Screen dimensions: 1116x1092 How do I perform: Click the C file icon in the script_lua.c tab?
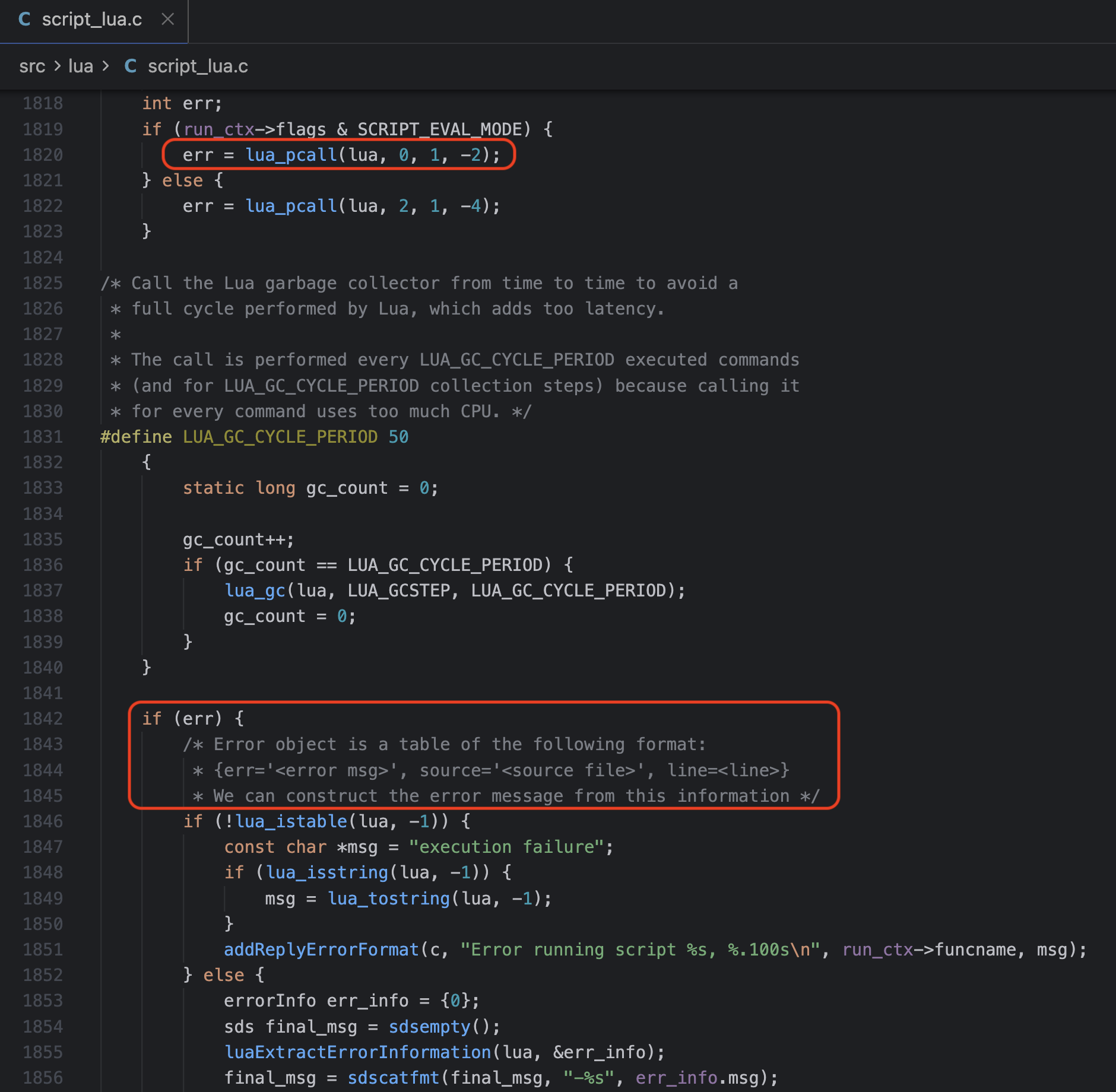(x=24, y=20)
